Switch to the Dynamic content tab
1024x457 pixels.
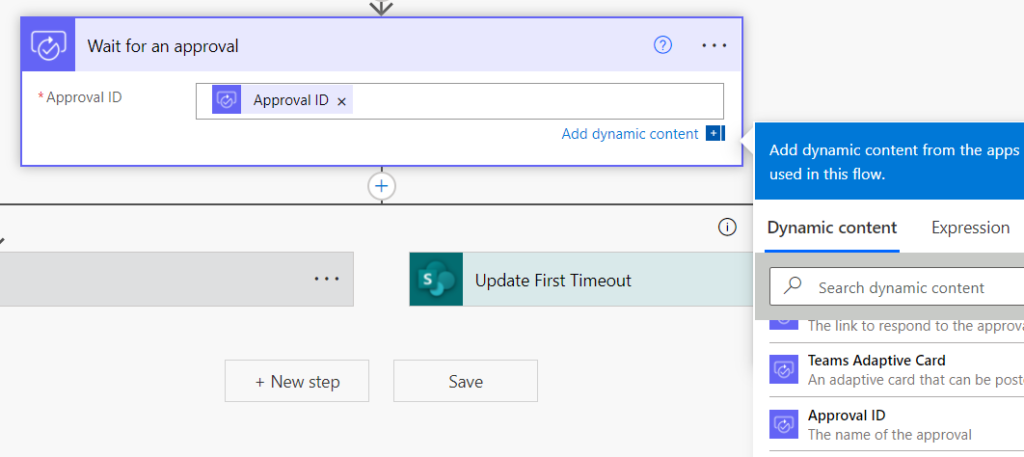click(x=832, y=228)
